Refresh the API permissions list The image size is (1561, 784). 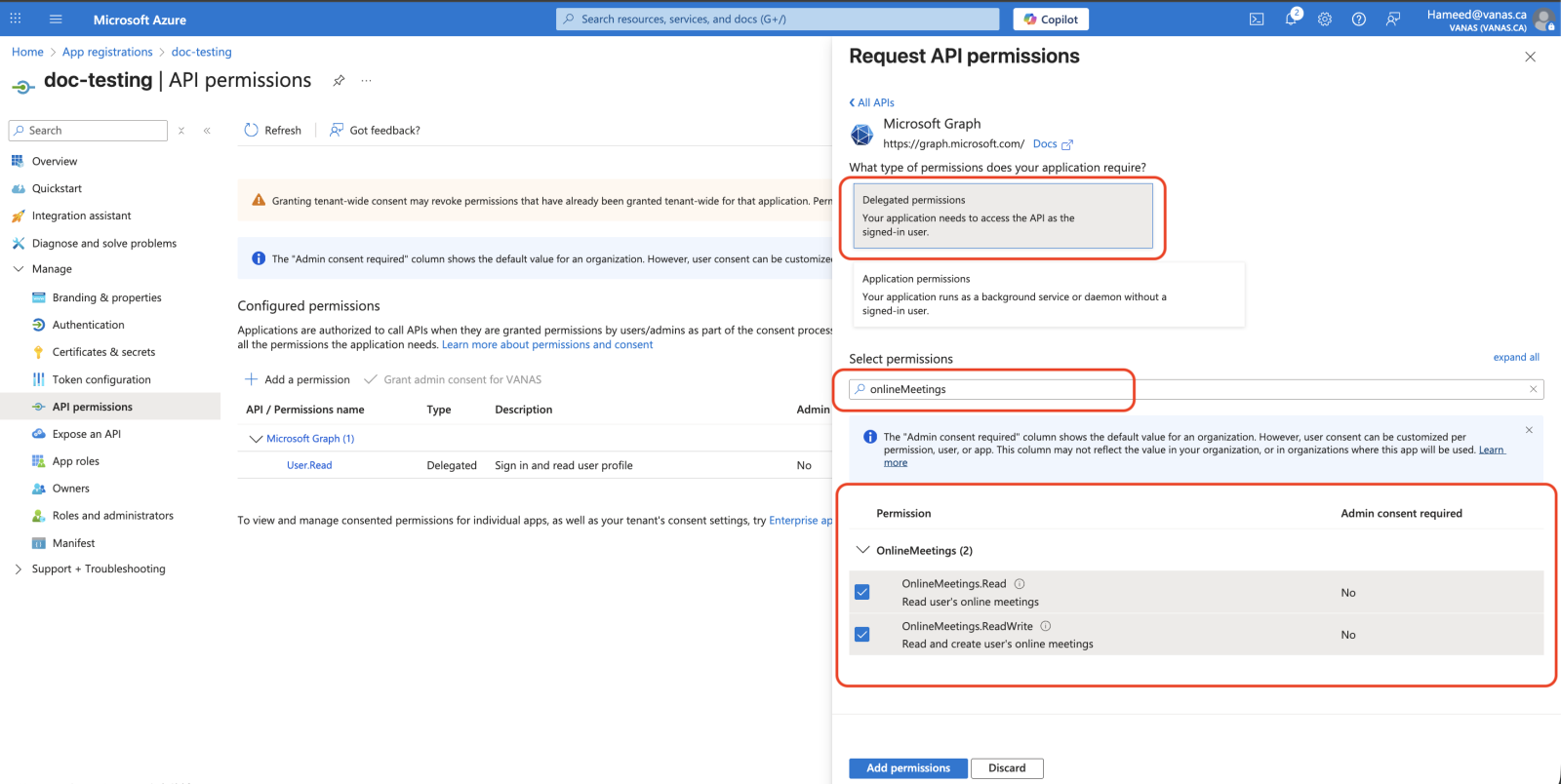pos(272,130)
